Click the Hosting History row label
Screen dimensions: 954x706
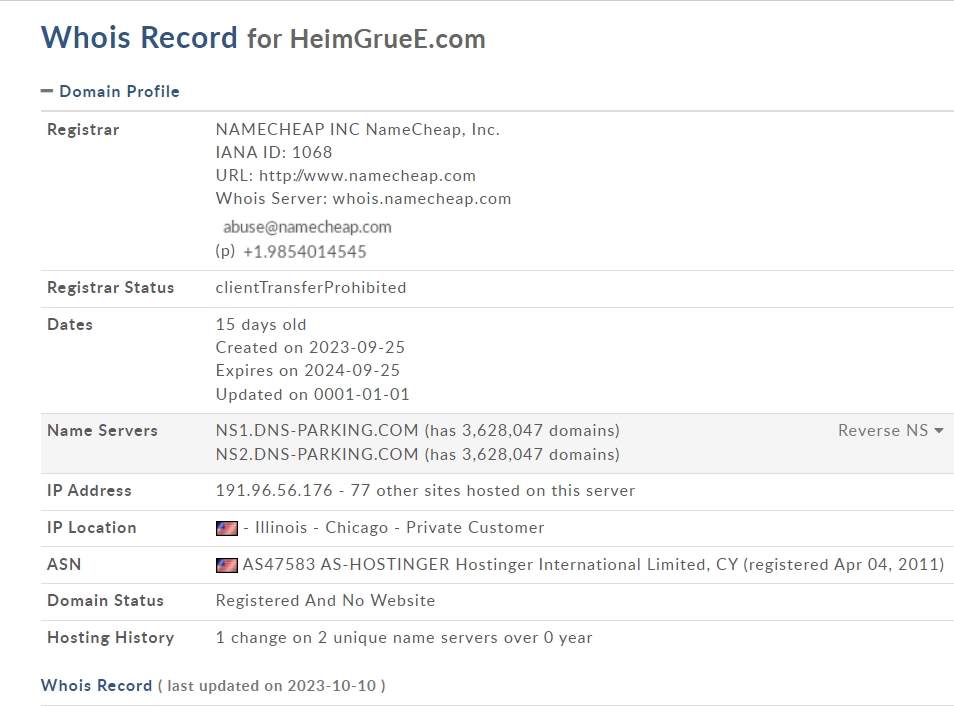(x=111, y=638)
